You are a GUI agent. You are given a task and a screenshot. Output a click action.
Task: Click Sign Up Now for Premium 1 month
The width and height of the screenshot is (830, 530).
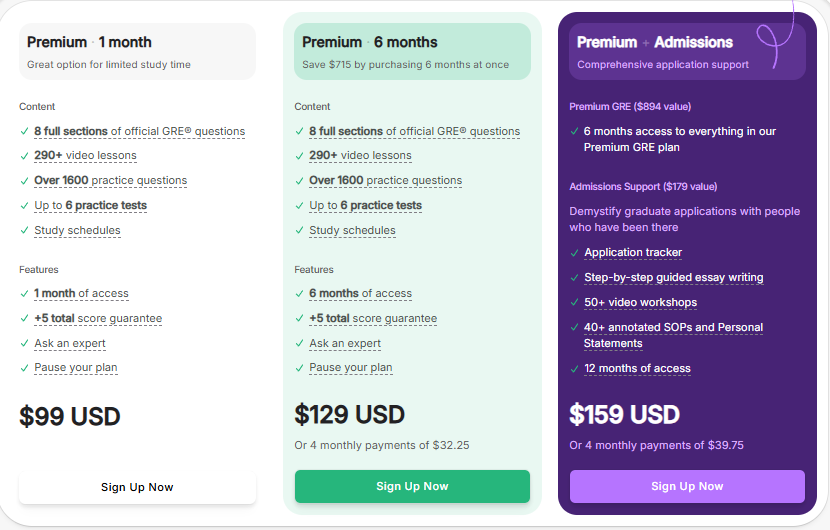pyautogui.click(x=137, y=487)
